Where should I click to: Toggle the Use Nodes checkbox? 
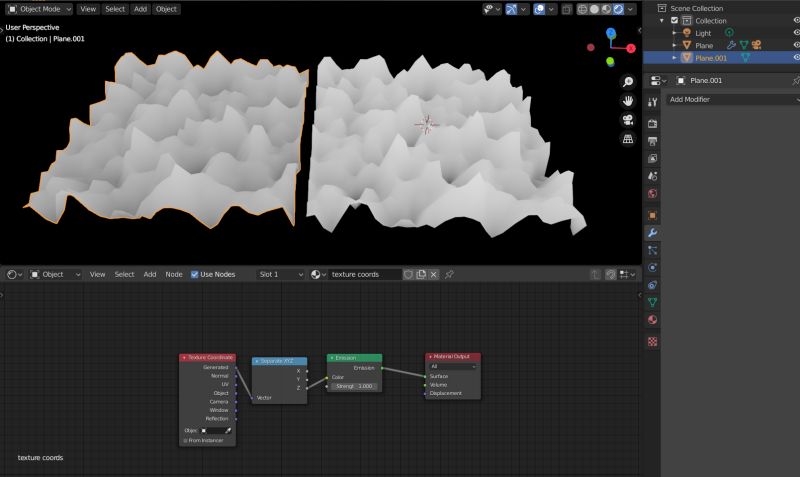tap(194, 274)
